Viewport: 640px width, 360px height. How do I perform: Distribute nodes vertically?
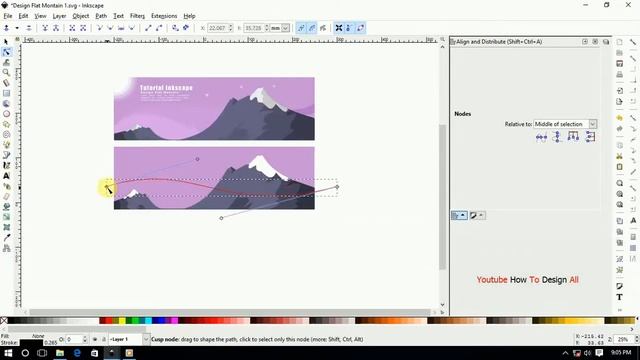click(590, 137)
